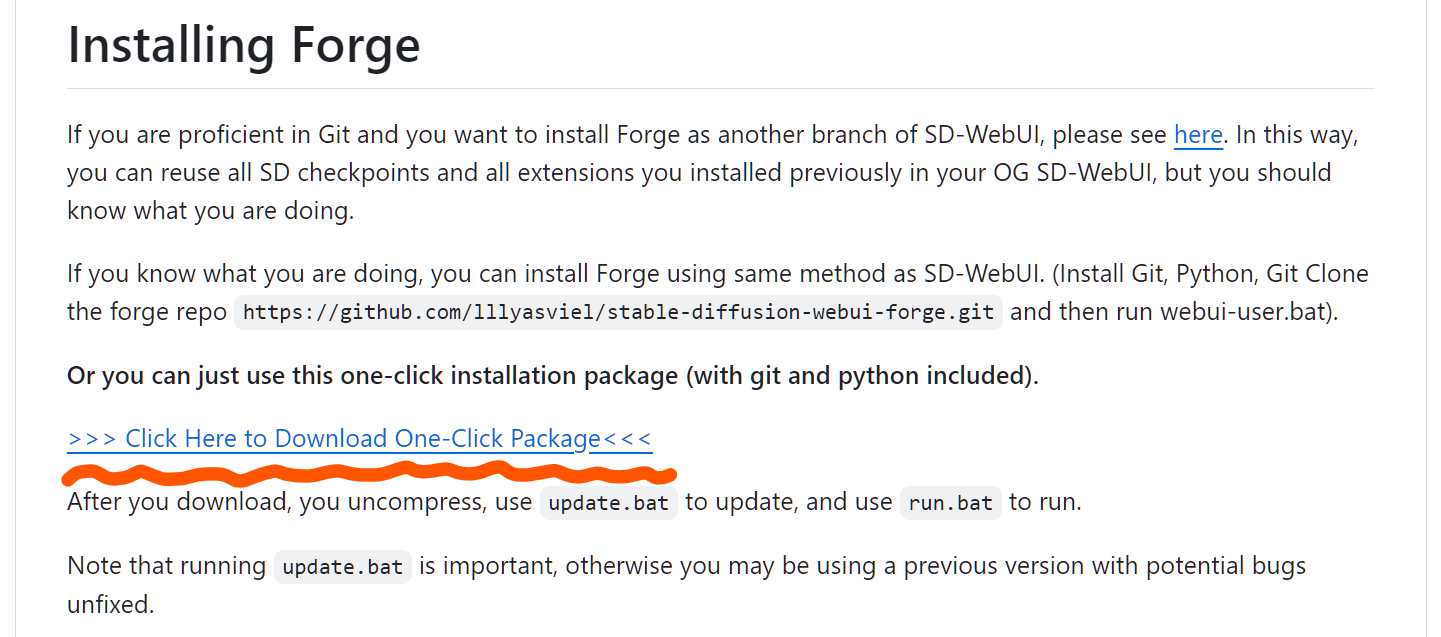Open the Click Here to Download One-Click Package link

pyautogui.click(x=359, y=439)
